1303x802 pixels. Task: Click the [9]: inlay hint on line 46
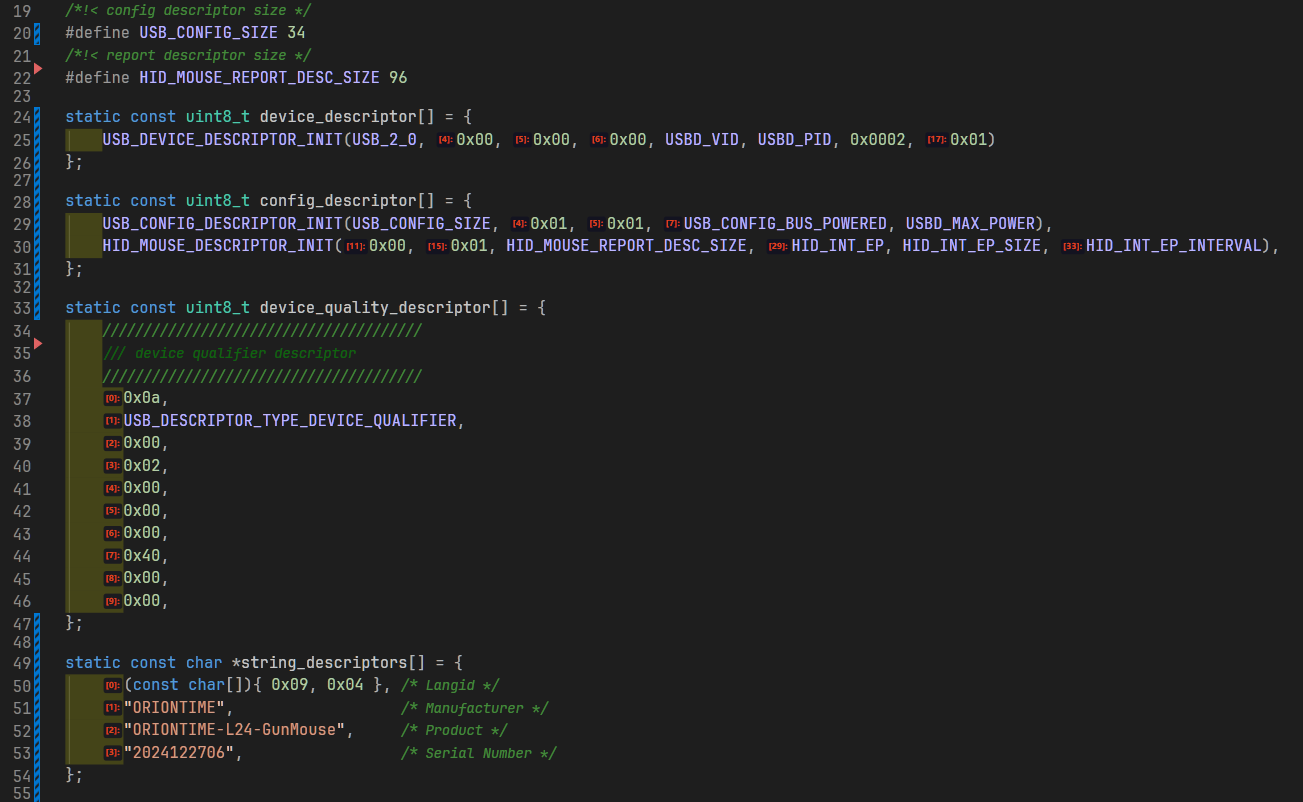(112, 601)
